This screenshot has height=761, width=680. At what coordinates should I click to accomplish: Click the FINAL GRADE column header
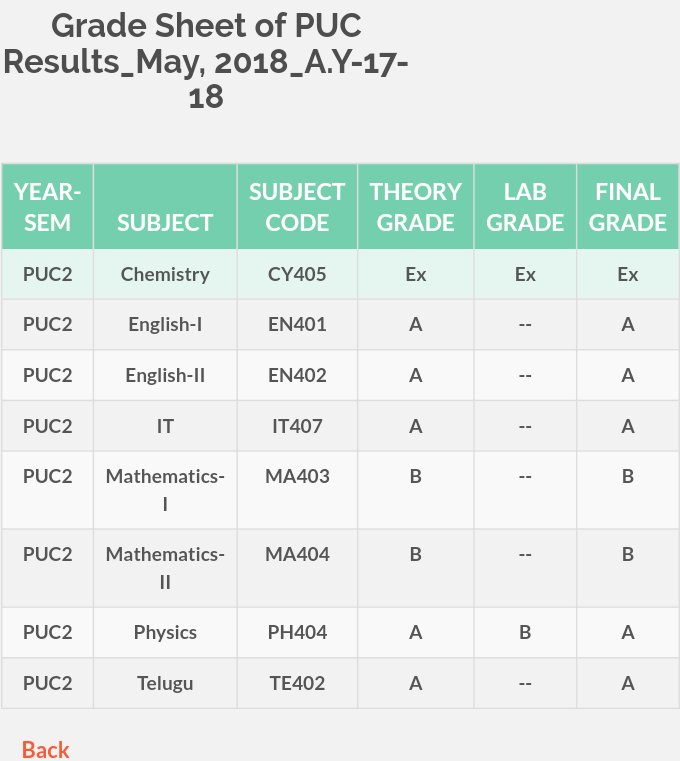click(628, 207)
